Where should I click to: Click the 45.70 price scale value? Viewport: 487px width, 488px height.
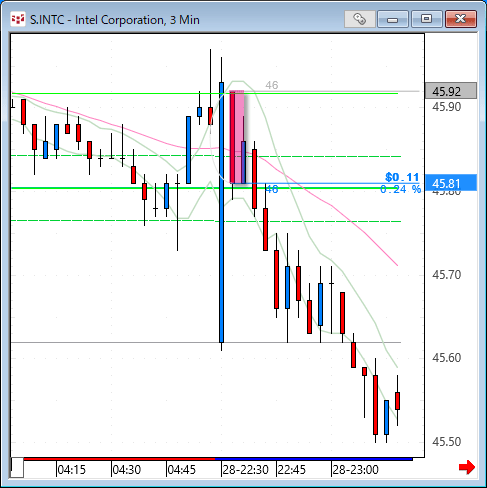(447, 275)
